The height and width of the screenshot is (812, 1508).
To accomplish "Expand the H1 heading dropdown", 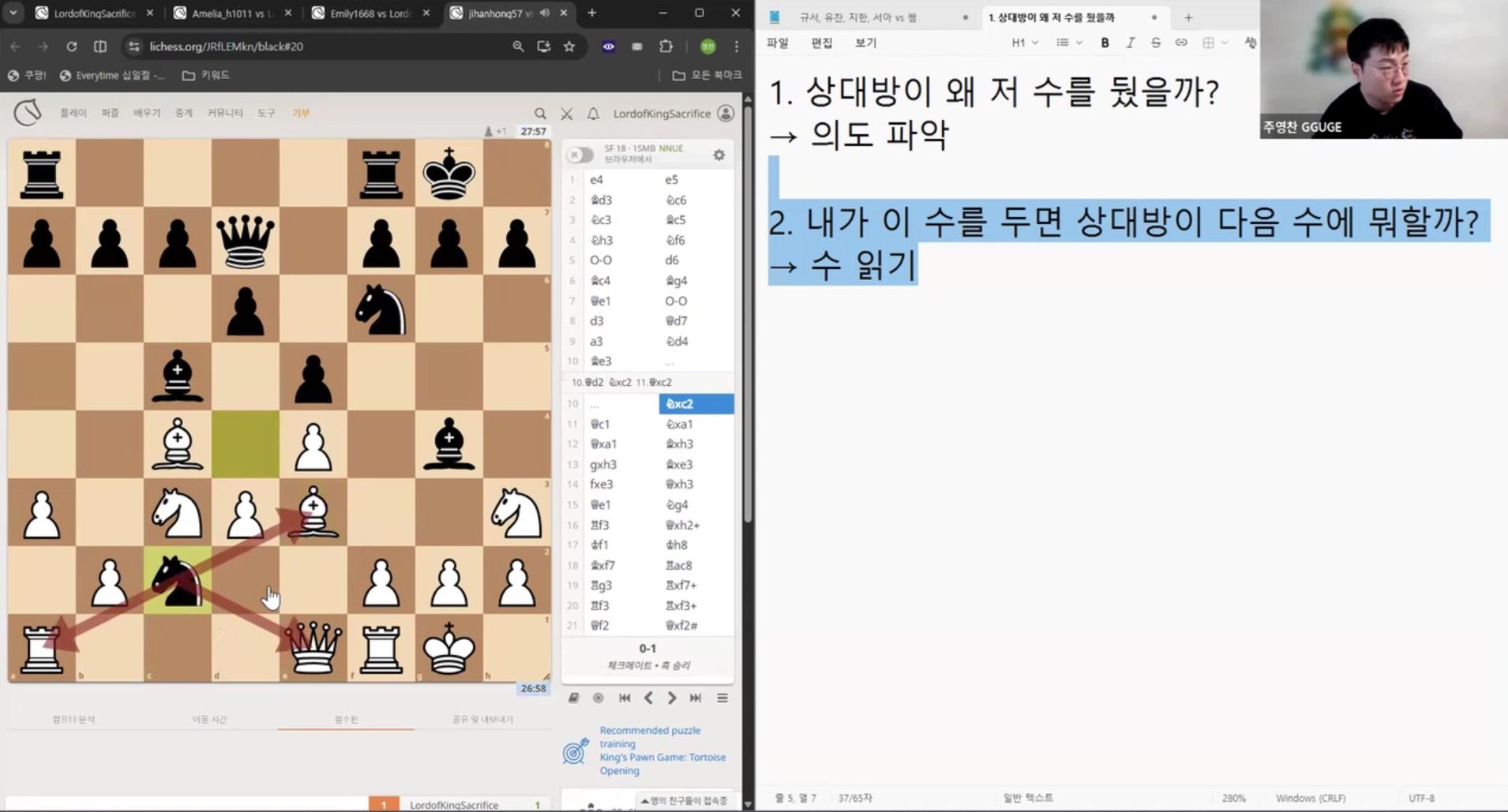I will (x=1025, y=43).
